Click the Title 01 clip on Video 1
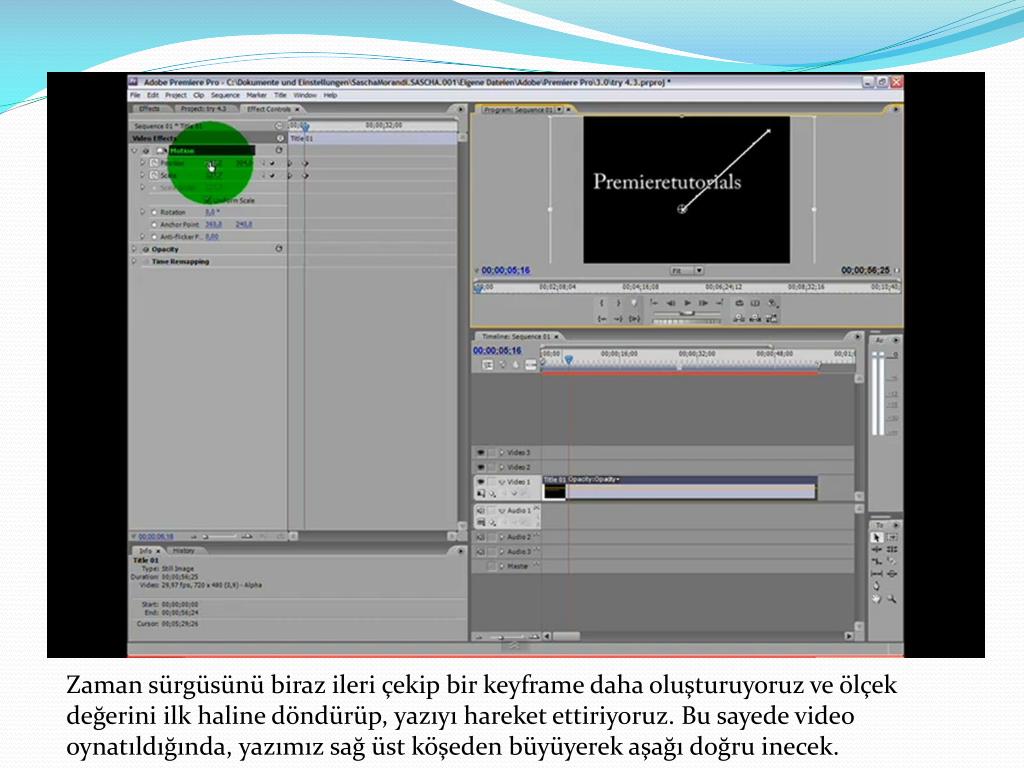 679,488
